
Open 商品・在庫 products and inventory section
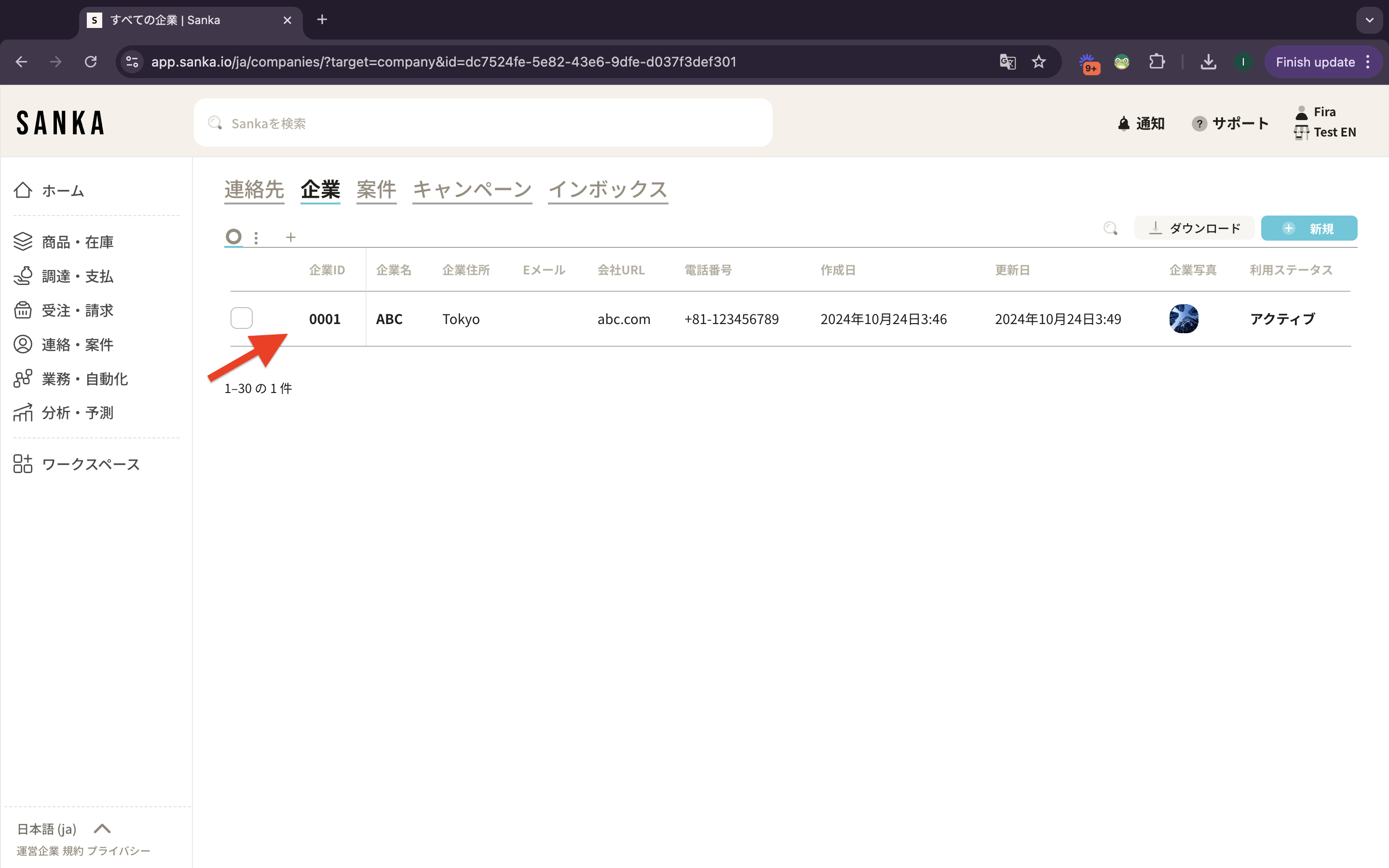(x=77, y=242)
